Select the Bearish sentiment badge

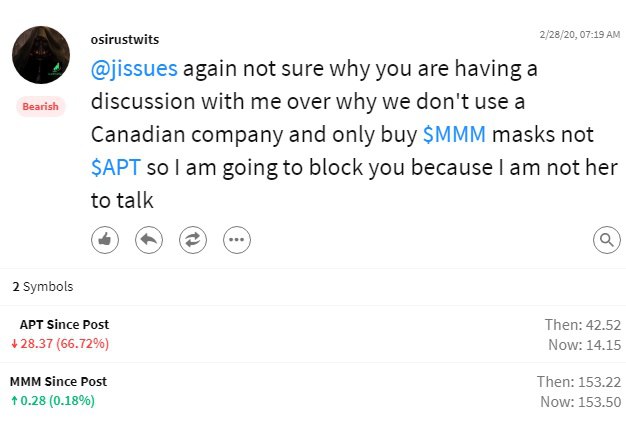pyautogui.click(x=40, y=107)
